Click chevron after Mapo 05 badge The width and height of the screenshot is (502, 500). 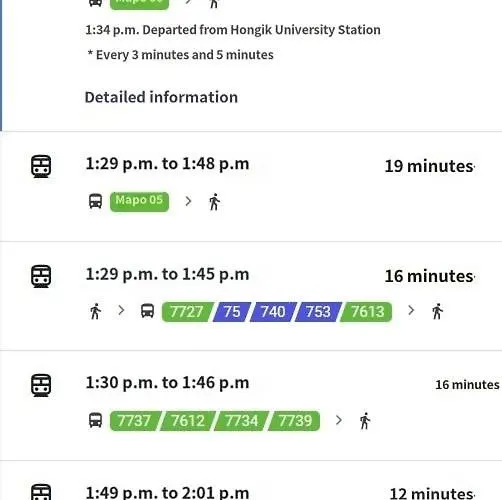click(x=188, y=201)
